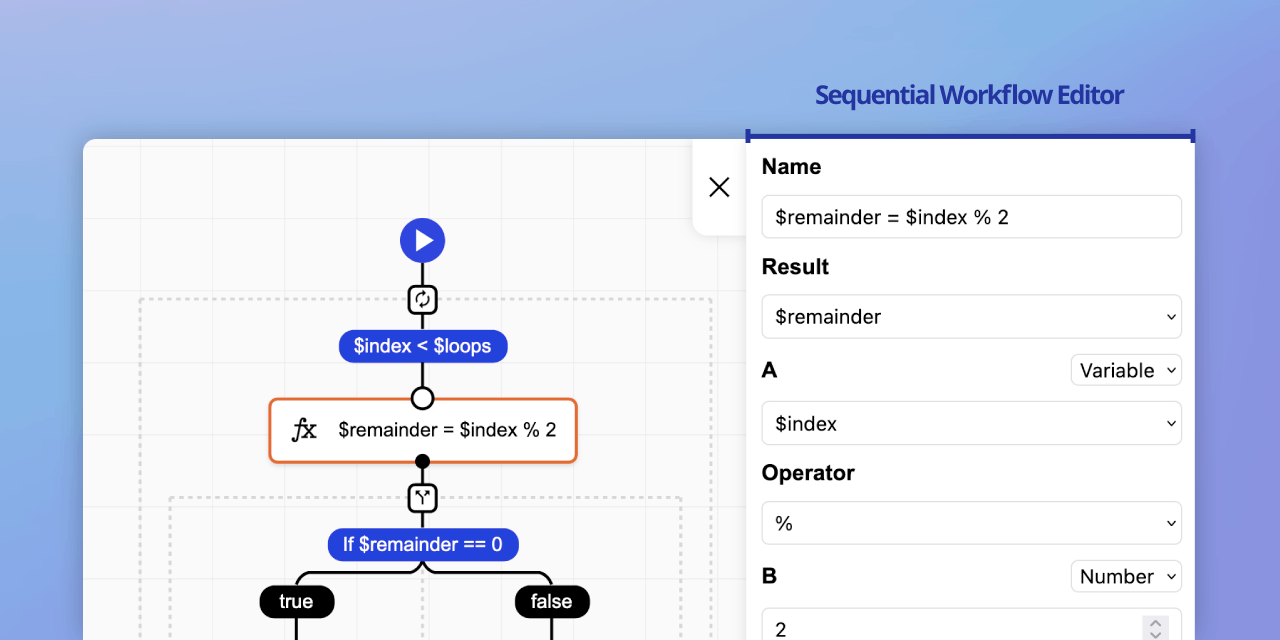Screen dimensions: 1280x640
Task: Select the true branch label
Action: tap(296, 601)
